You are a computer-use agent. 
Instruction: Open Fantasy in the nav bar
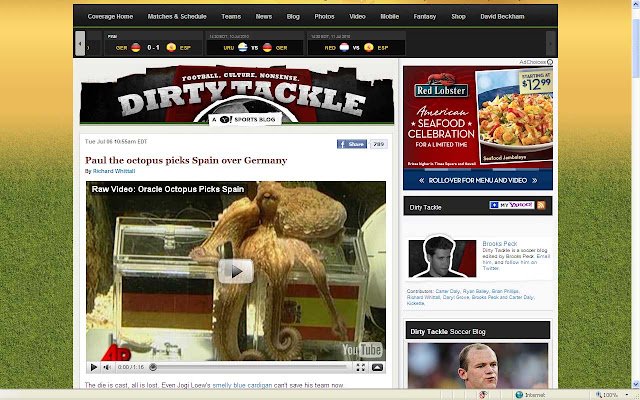point(425,16)
